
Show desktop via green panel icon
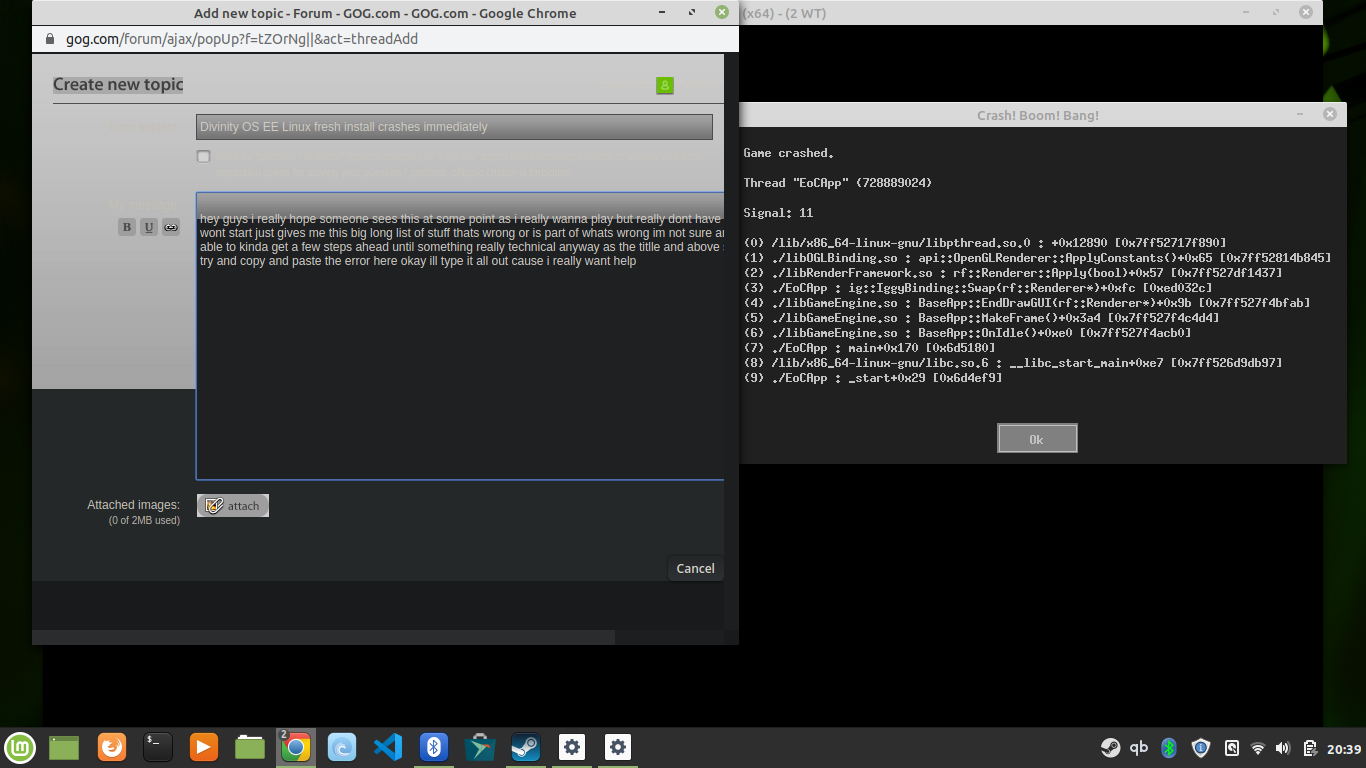(64, 747)
